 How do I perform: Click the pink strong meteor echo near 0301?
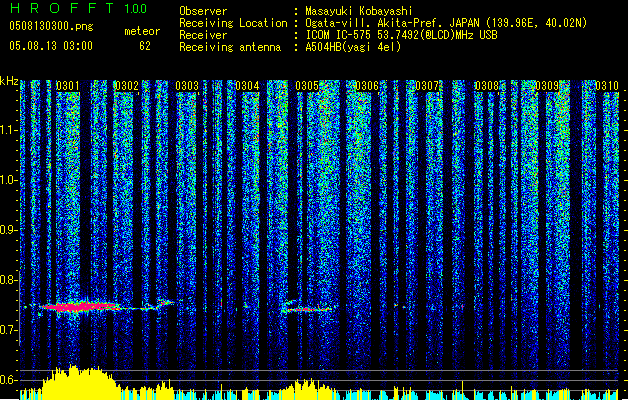(79, 307)
